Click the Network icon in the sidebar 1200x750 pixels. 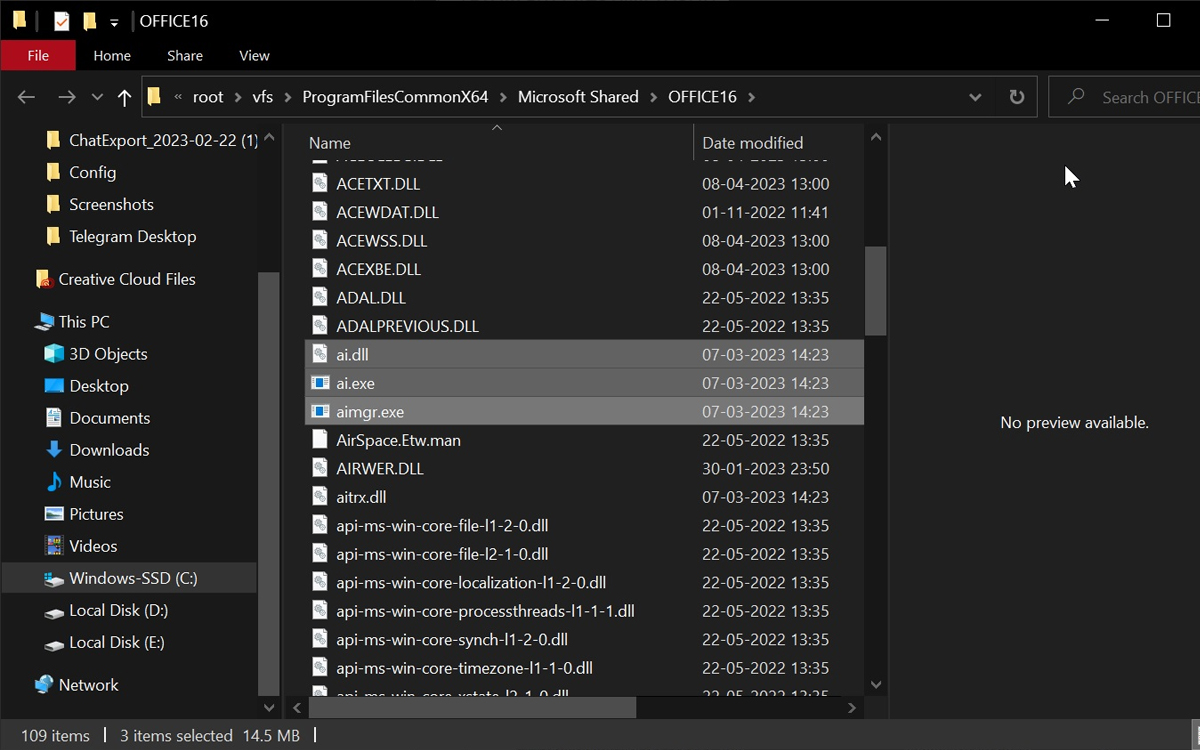point(44,684)
